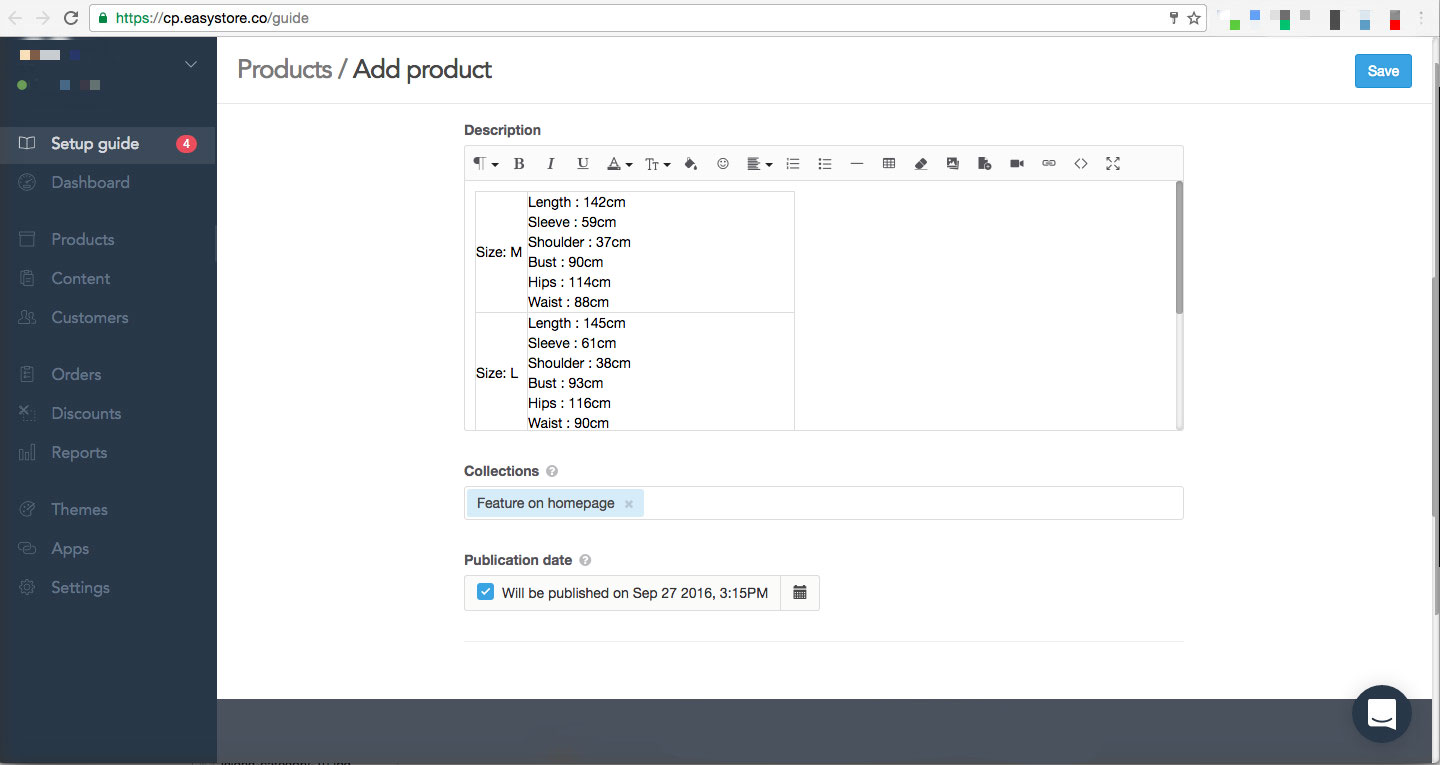Clear formatting with the eraser icon

point(921,164)
